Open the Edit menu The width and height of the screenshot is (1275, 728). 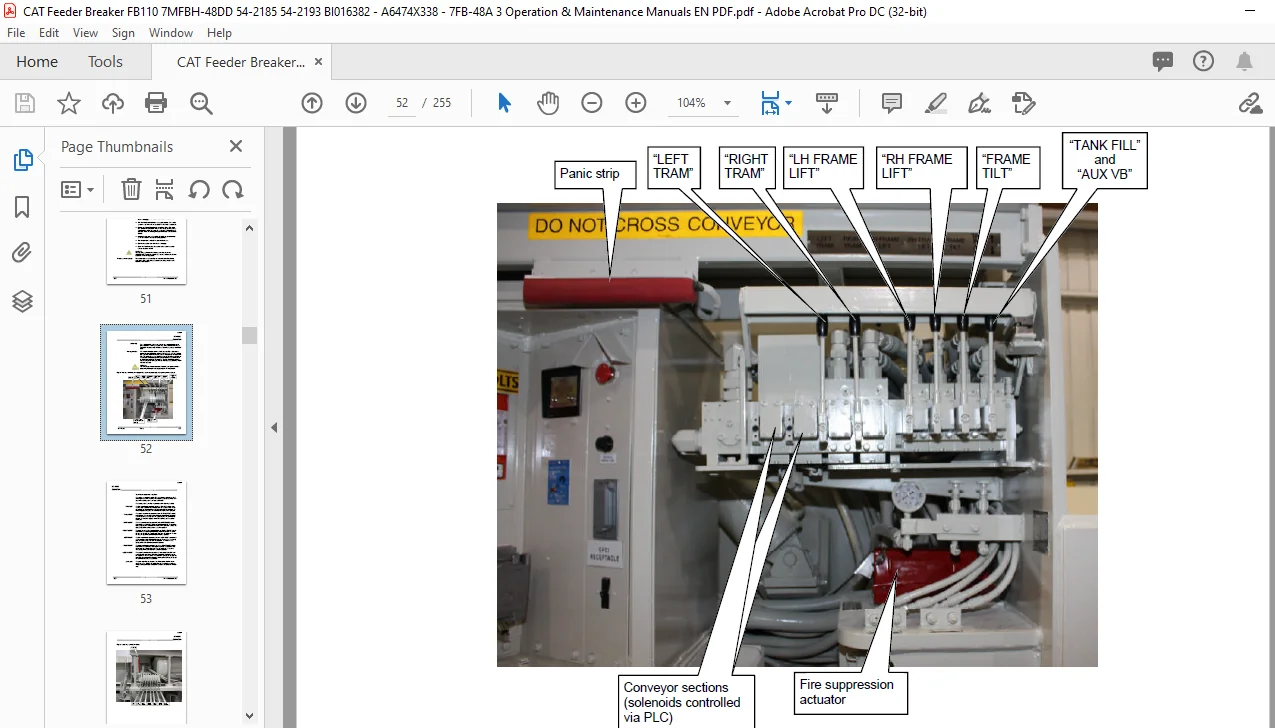click(49, 33)
